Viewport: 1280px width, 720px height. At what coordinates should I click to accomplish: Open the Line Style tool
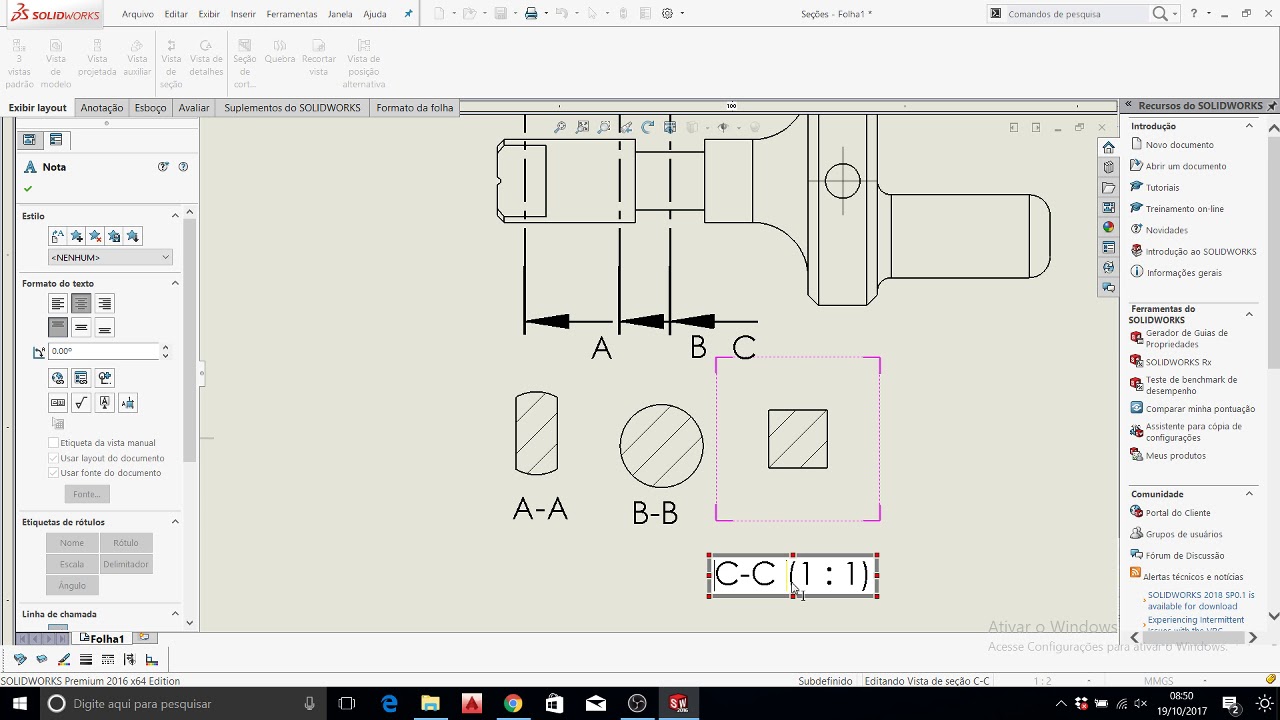click(108, 659)
